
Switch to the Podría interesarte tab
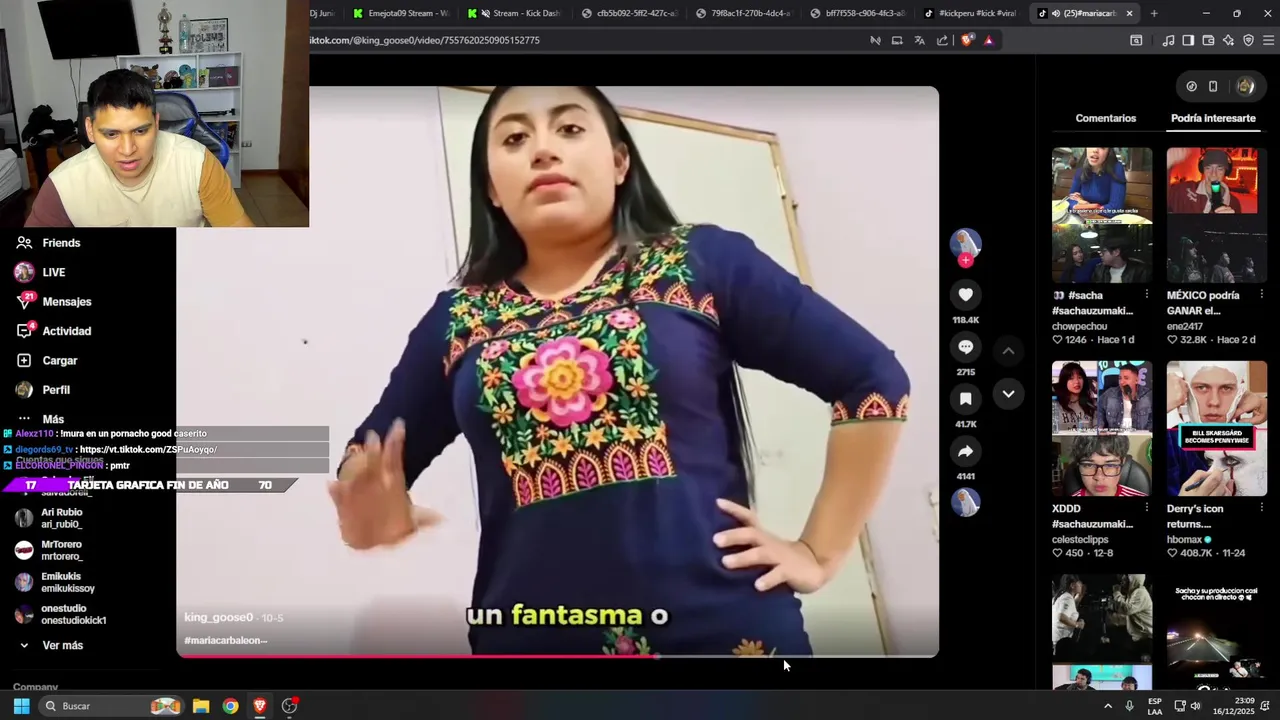point(1213,118)
